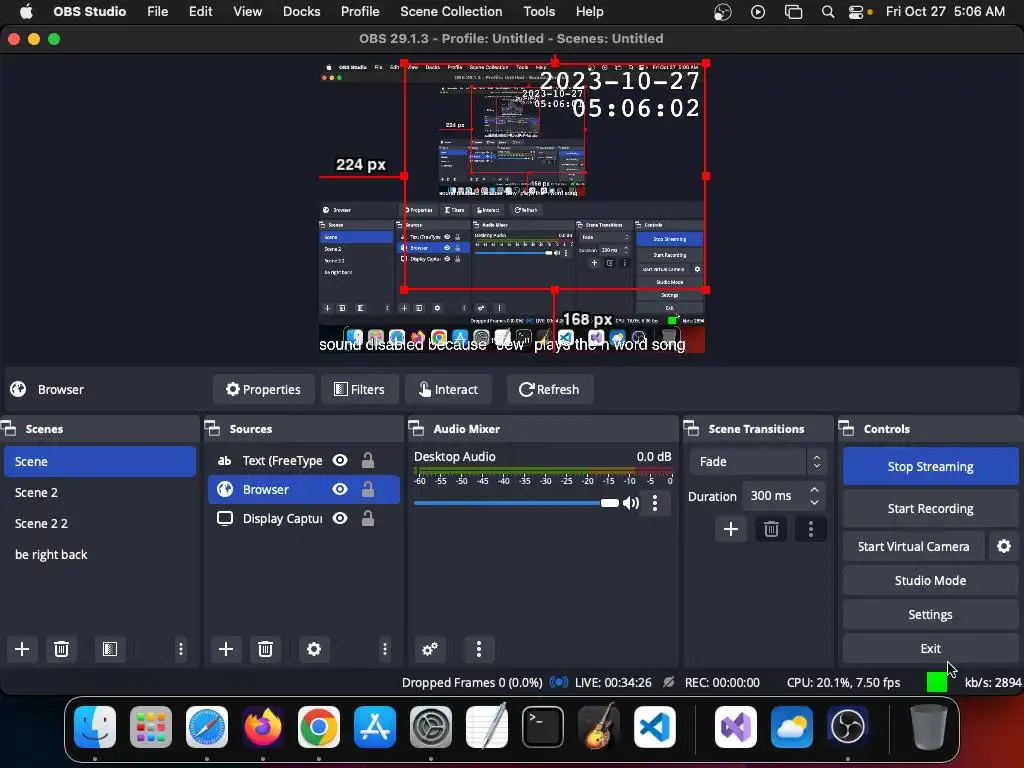This screenshot has height=768, width=1024.
Task: Remove the scene transition with trash icon
Action: [x=771, y=529]
